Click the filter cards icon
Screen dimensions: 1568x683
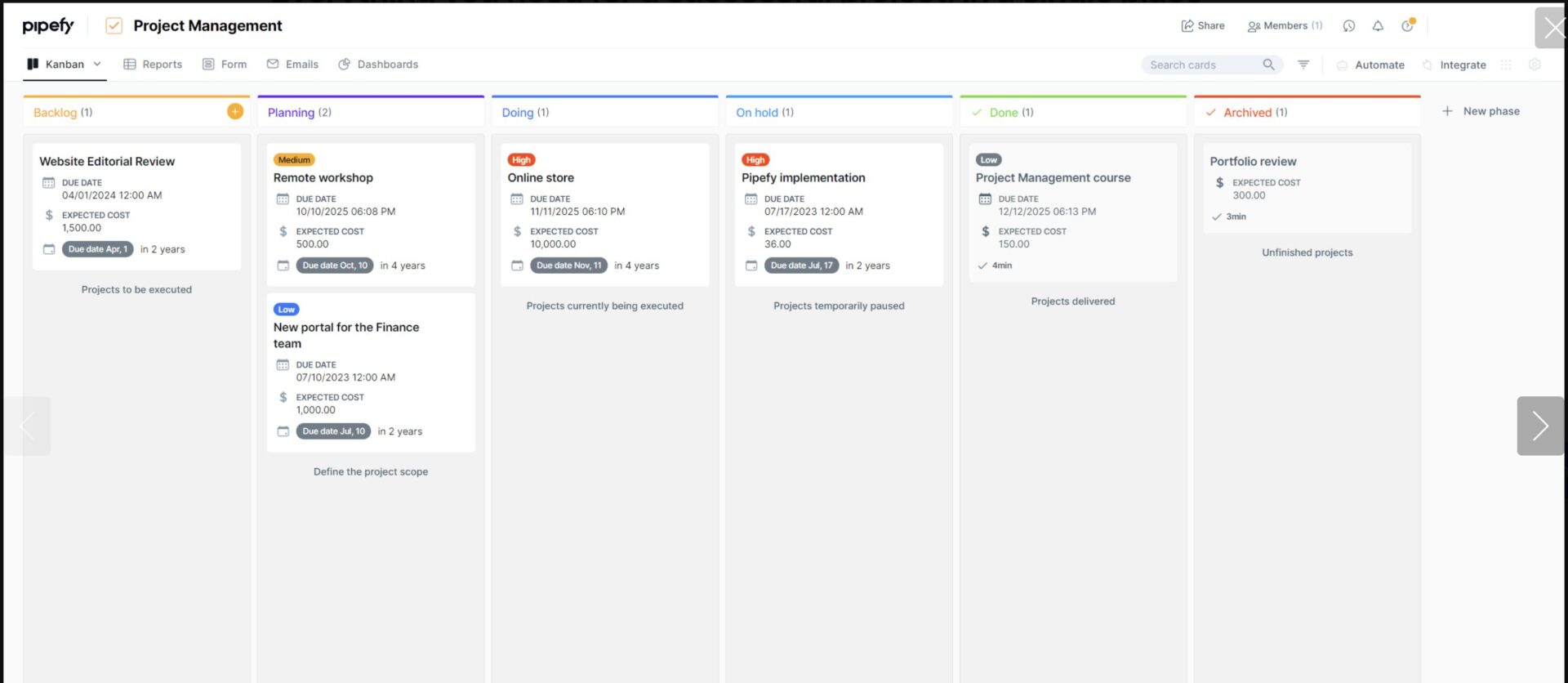coord(1303,65)
